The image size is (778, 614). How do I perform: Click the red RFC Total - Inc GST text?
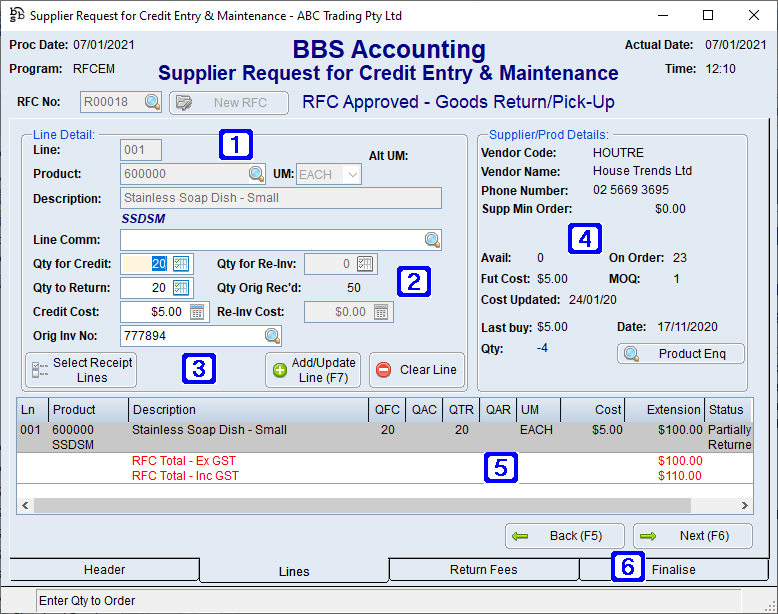[x=185, y=476]
